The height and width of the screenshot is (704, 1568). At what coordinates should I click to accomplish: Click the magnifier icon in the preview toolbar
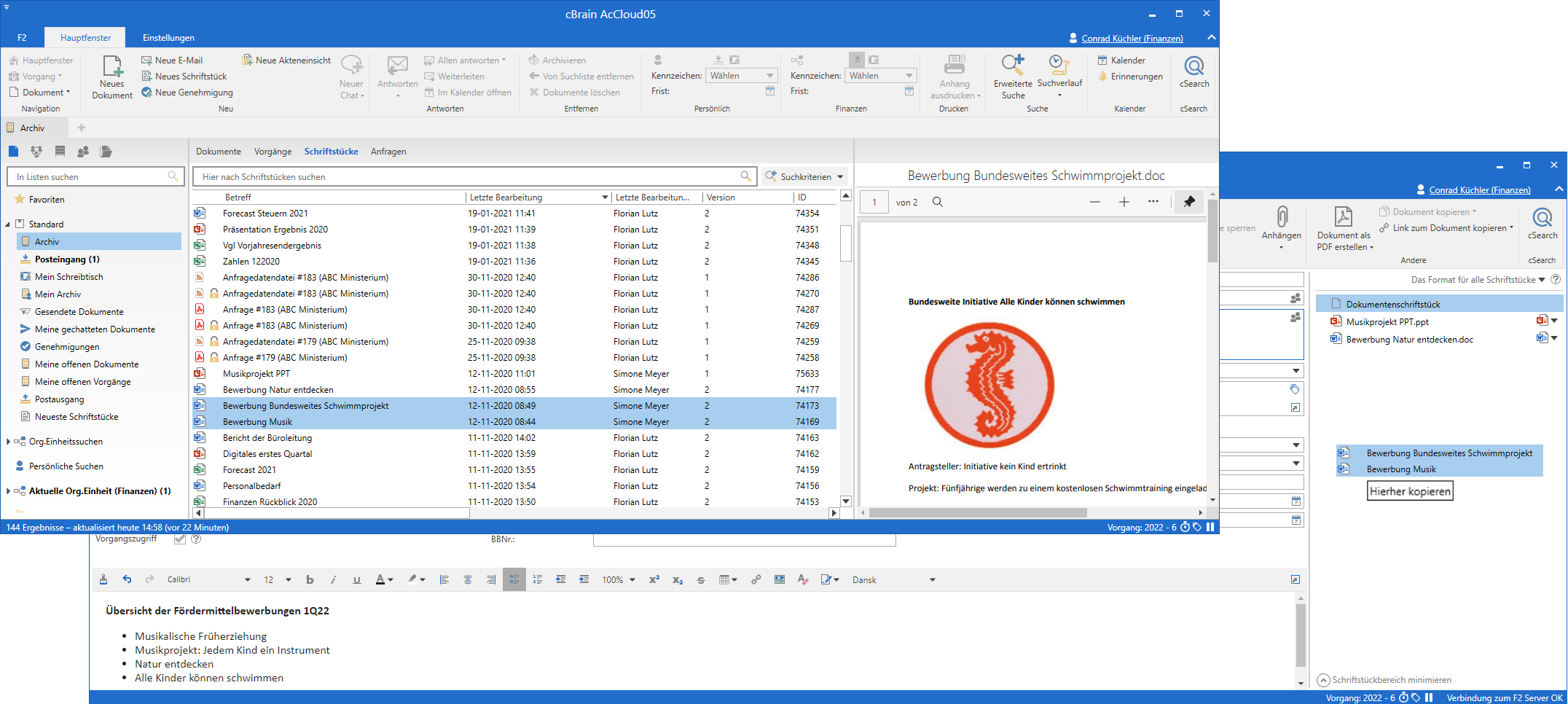click(x=938, y=202)
